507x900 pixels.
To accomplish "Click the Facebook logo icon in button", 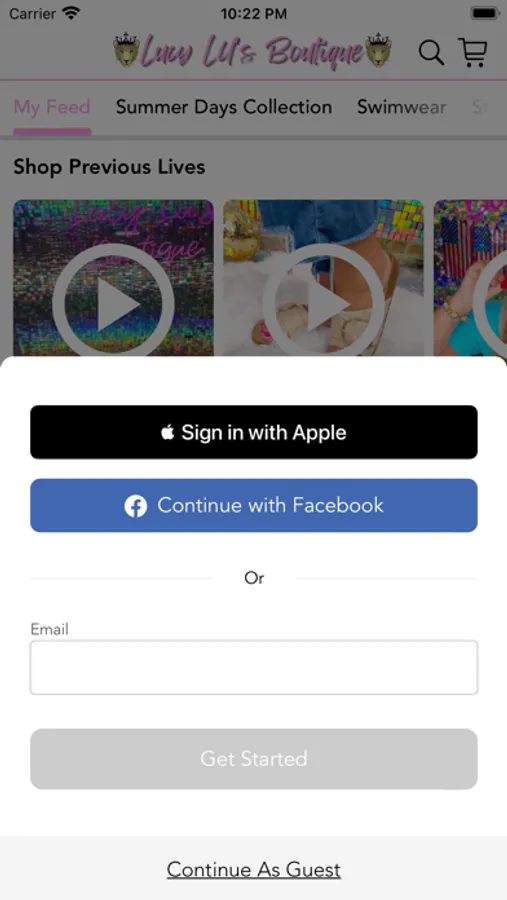I will click(136, 506).
